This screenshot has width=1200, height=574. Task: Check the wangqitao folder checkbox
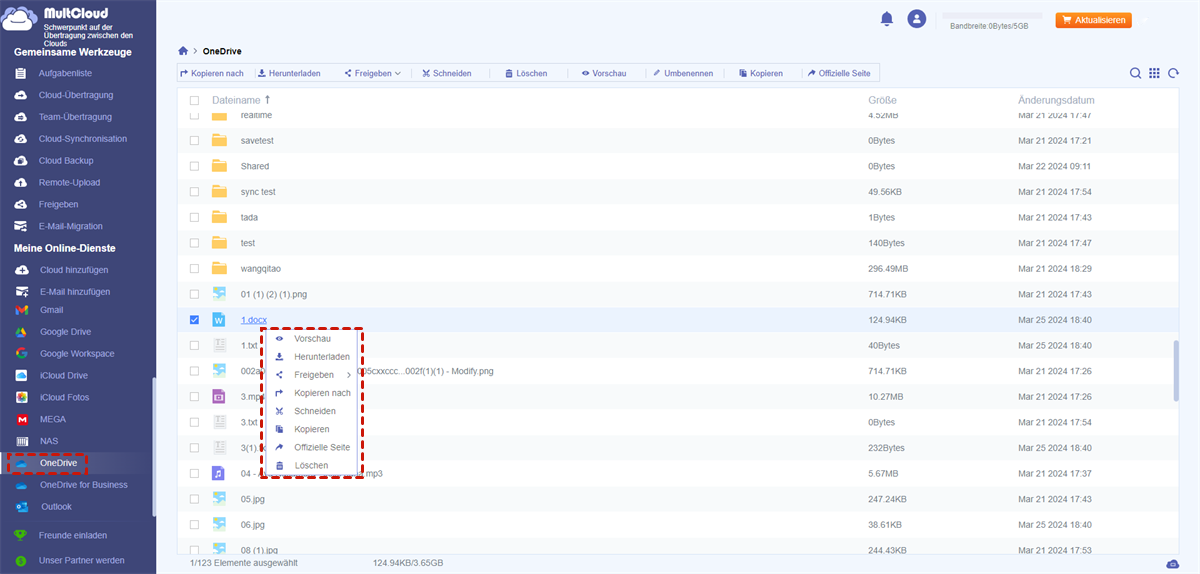194,268
